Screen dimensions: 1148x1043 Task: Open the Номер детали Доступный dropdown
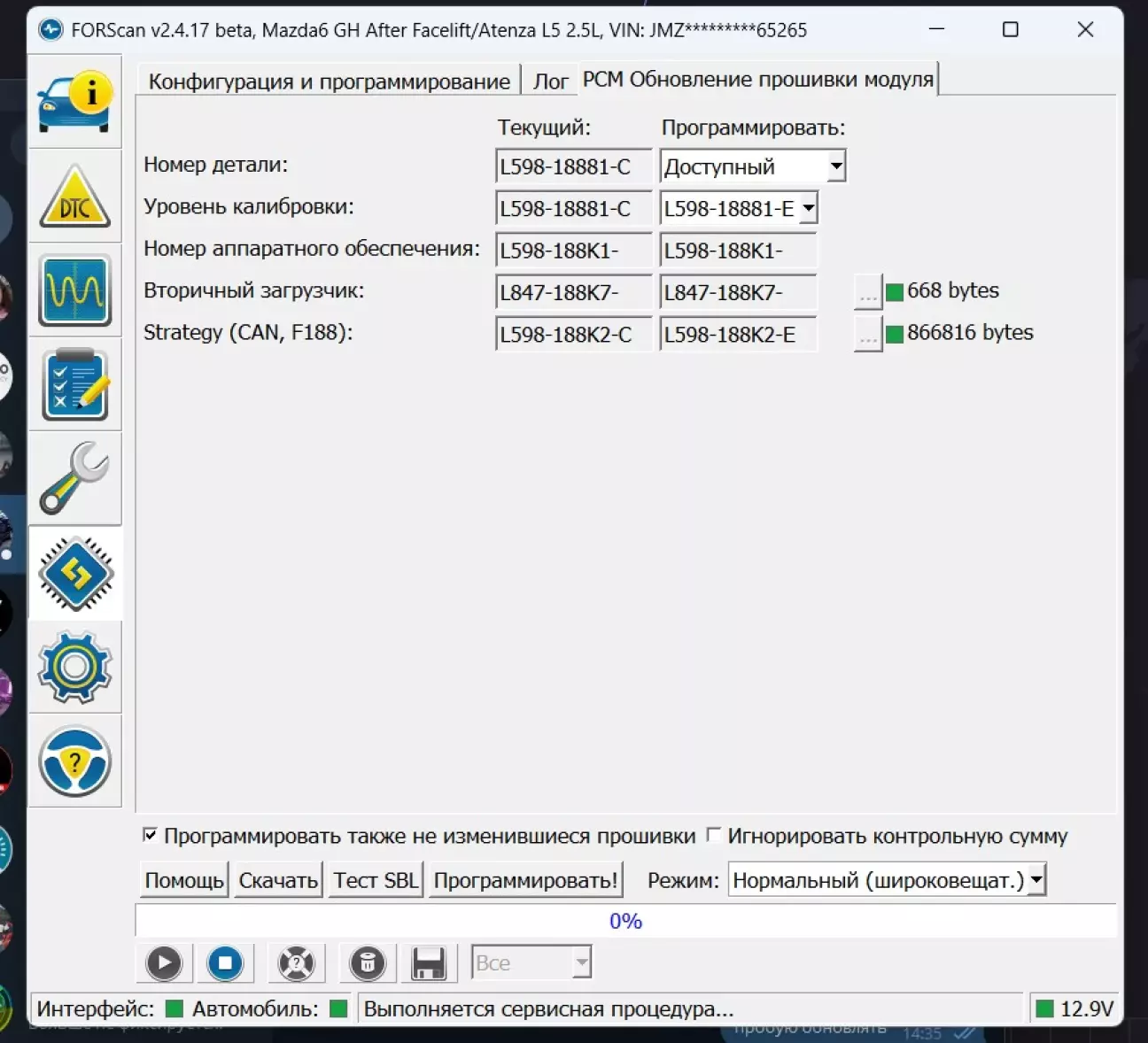[x=753, y=166]
